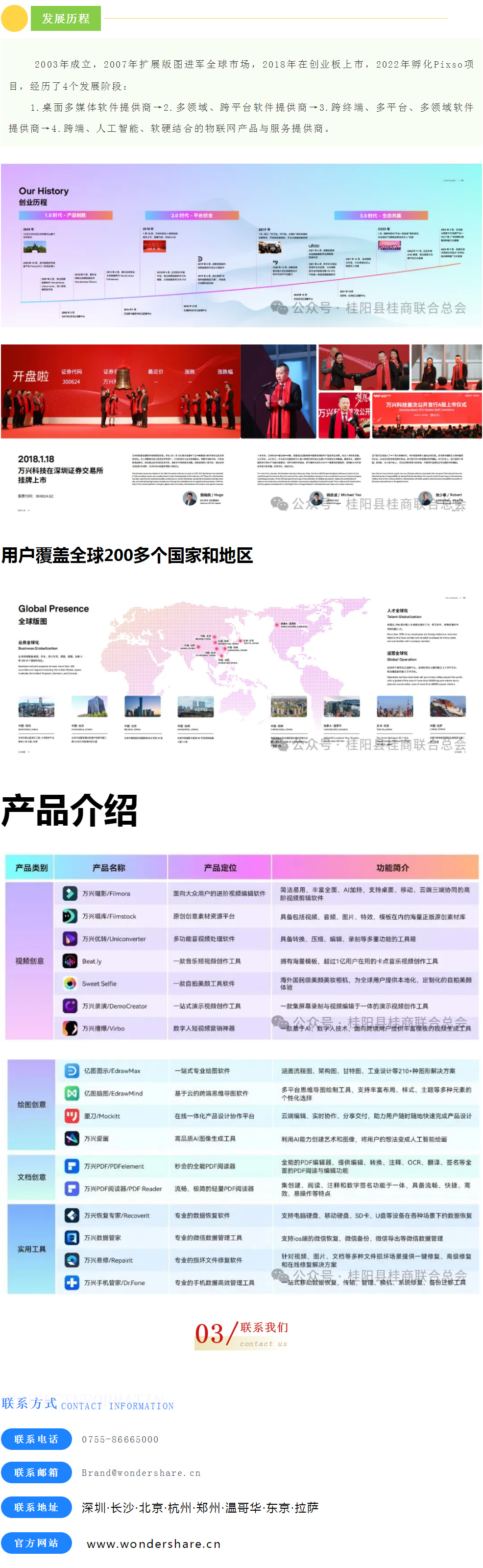
Task: Click the EdrawMax product icon
Action: pyautogui.click(x=72, y=1071)
